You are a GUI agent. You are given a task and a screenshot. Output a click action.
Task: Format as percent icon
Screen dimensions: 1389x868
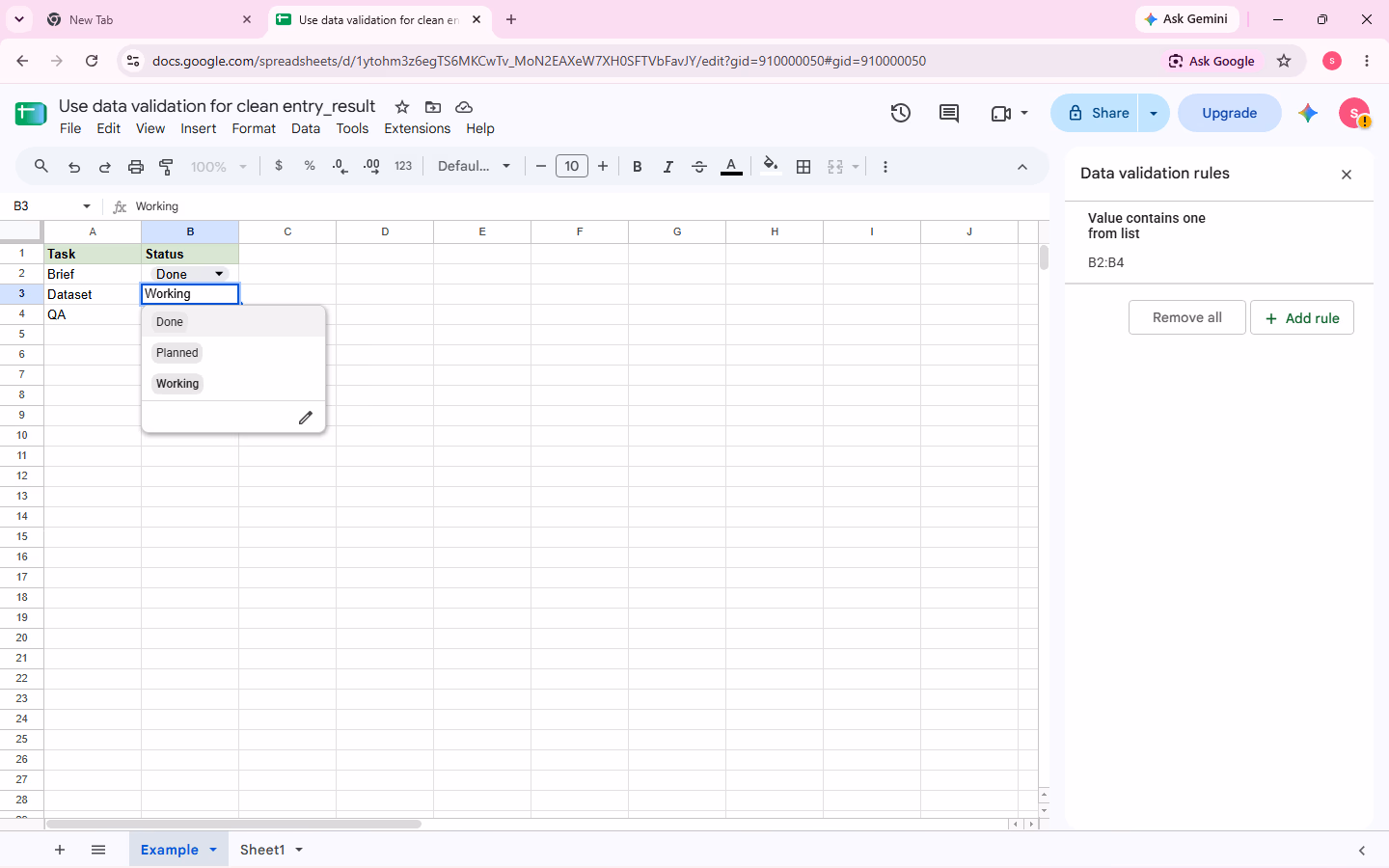[x=310, y=166]
